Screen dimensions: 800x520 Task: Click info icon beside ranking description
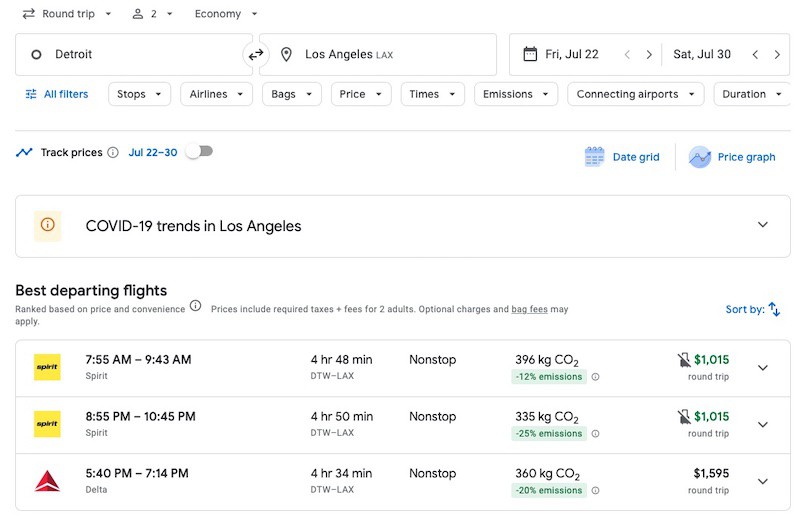point(195,307)
